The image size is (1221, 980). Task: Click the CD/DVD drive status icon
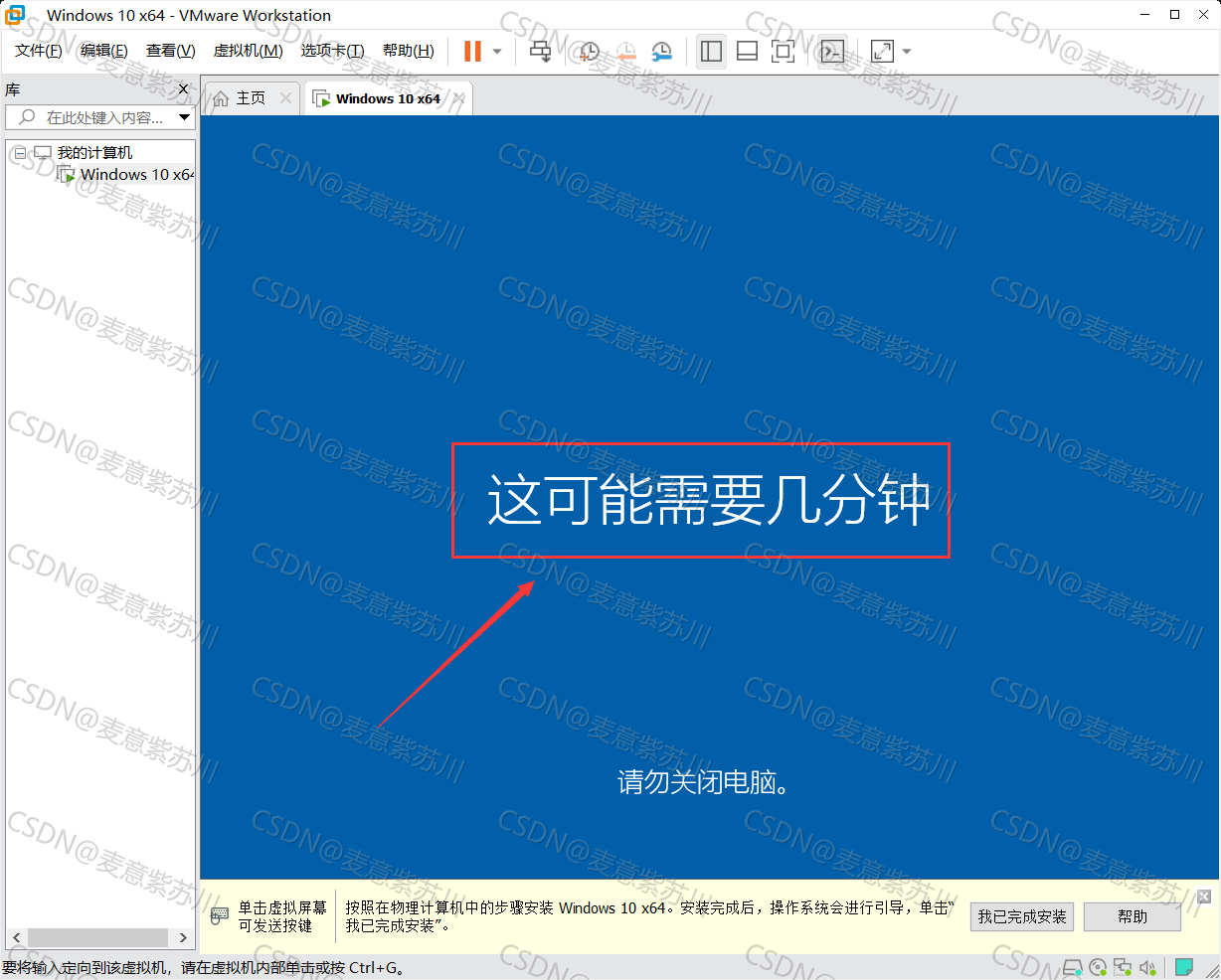[x=1098, y=967]
